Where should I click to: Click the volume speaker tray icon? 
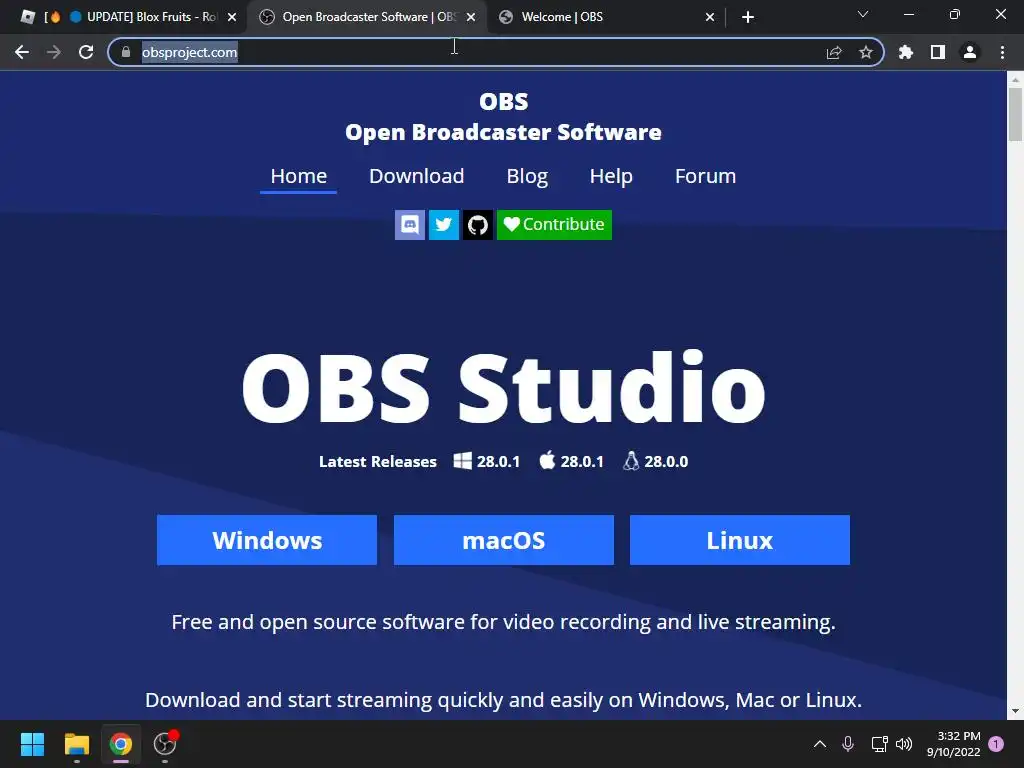tap(904, 744)
